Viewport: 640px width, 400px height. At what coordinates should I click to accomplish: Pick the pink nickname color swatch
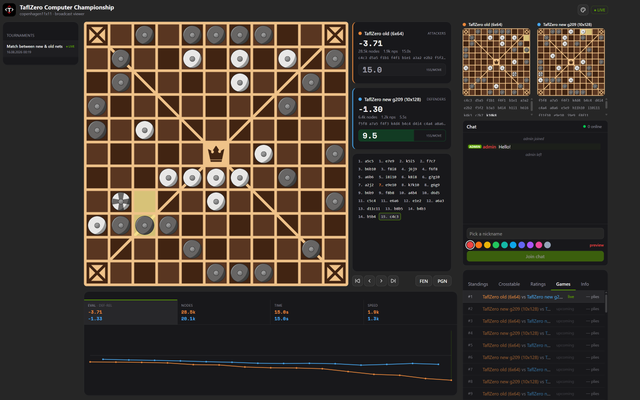[x=539, y=245]
